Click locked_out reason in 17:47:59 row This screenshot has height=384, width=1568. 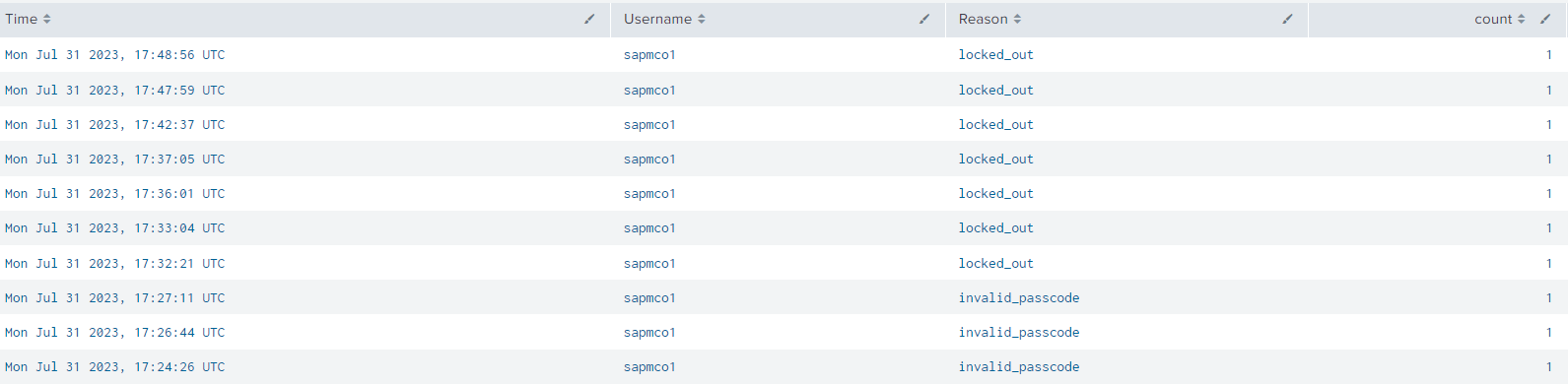995,90
